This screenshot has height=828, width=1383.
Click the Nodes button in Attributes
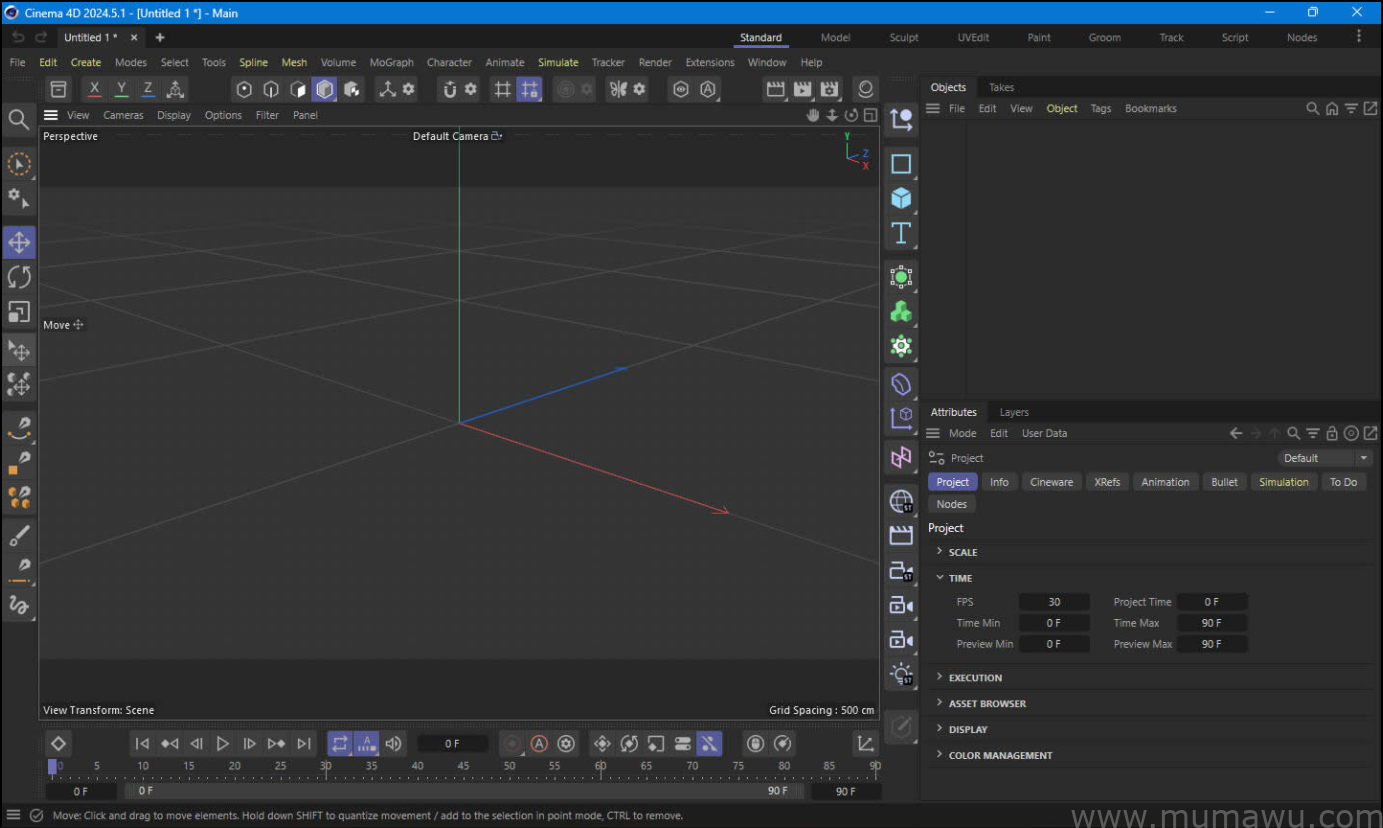point(951,503)
